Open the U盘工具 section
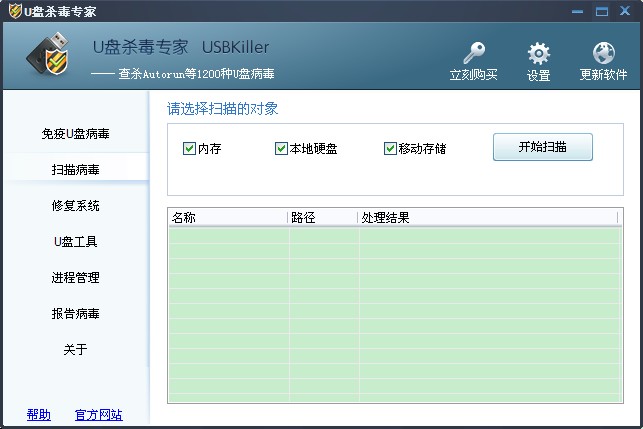Screen dimensions: 643x429 pos(76,242)
